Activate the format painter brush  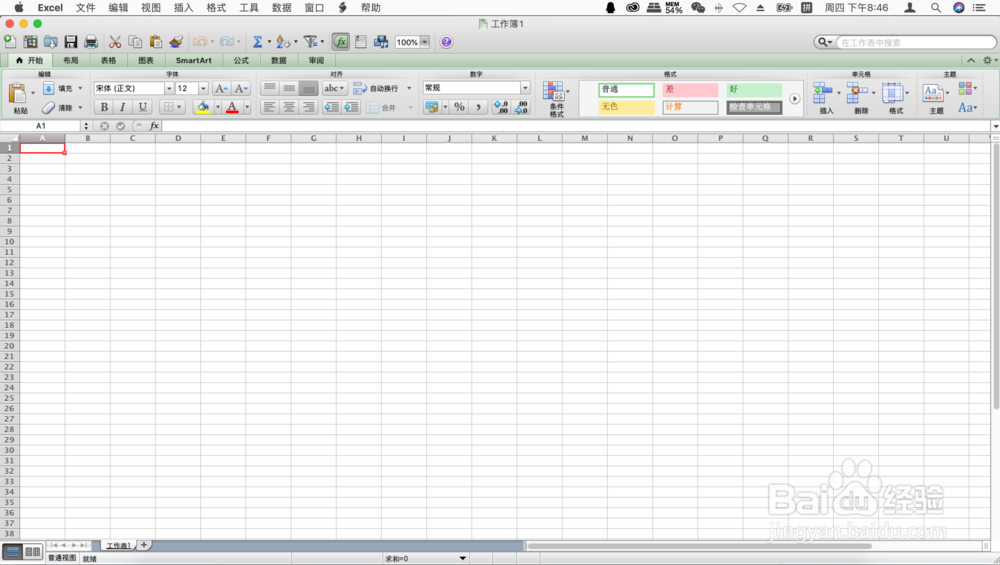[x=176, y=41]
